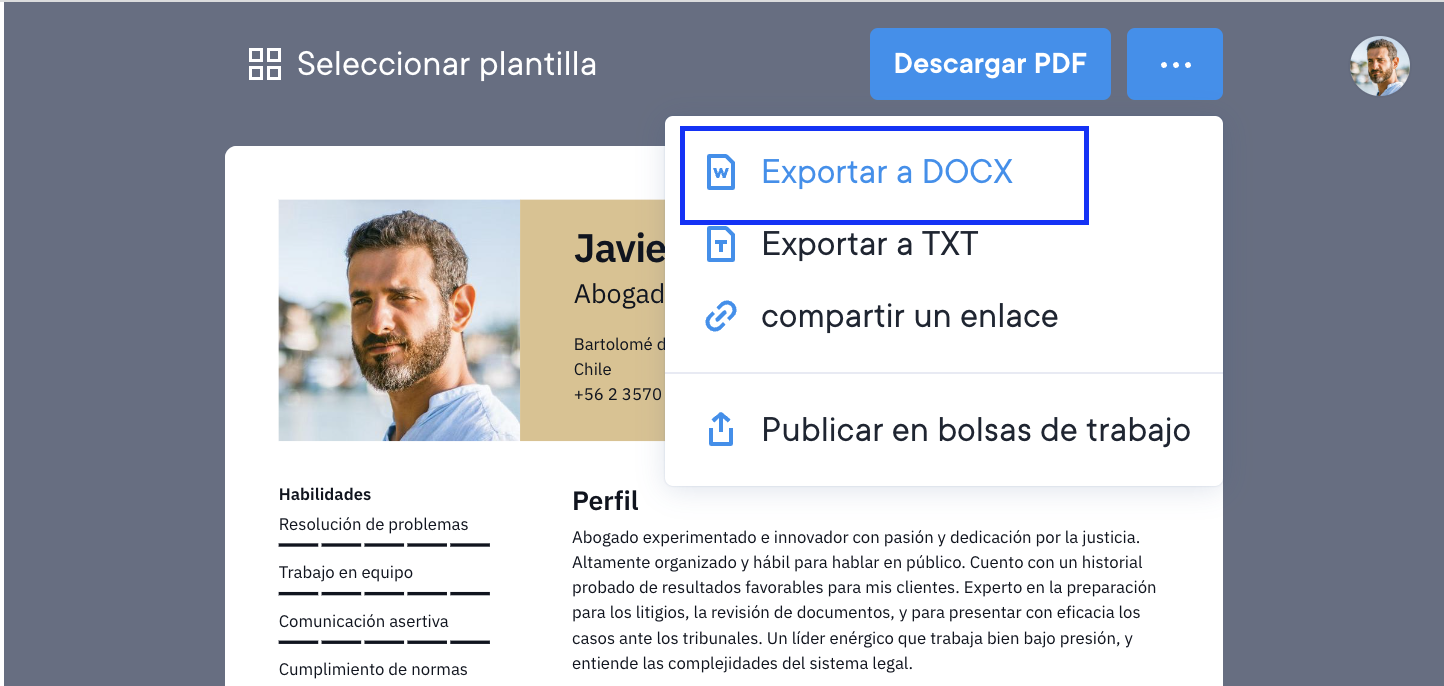Click the Perfil description paragraph
The image size is (1444, 686).
[x=864, y=600]
